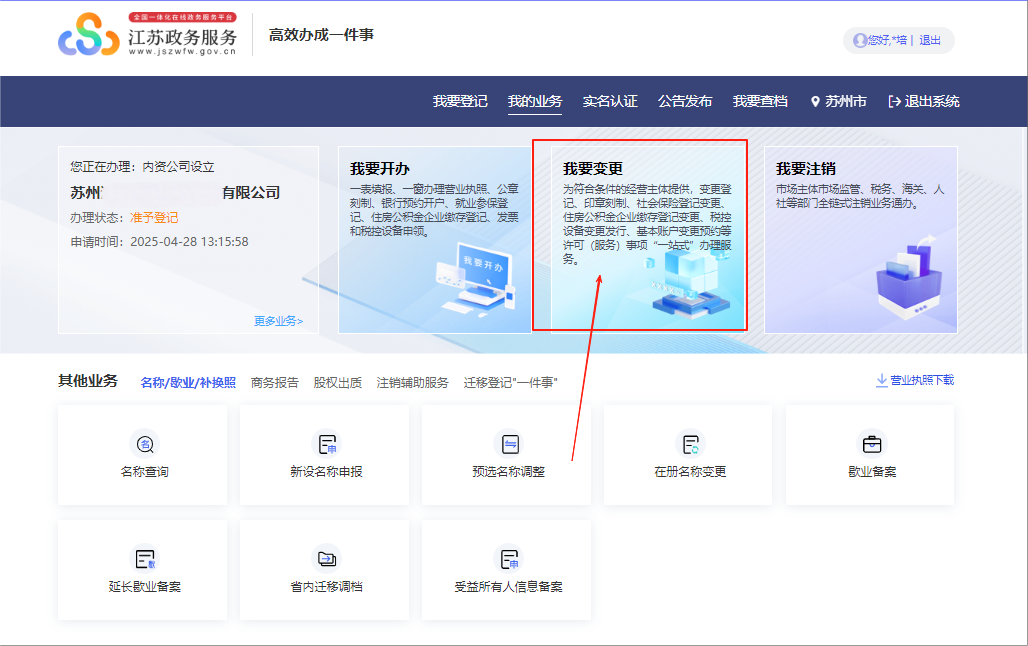The image size is (1028, 646).
Task: Select the 名称/歇业/补换照 tab
Action: pos(188,382)
